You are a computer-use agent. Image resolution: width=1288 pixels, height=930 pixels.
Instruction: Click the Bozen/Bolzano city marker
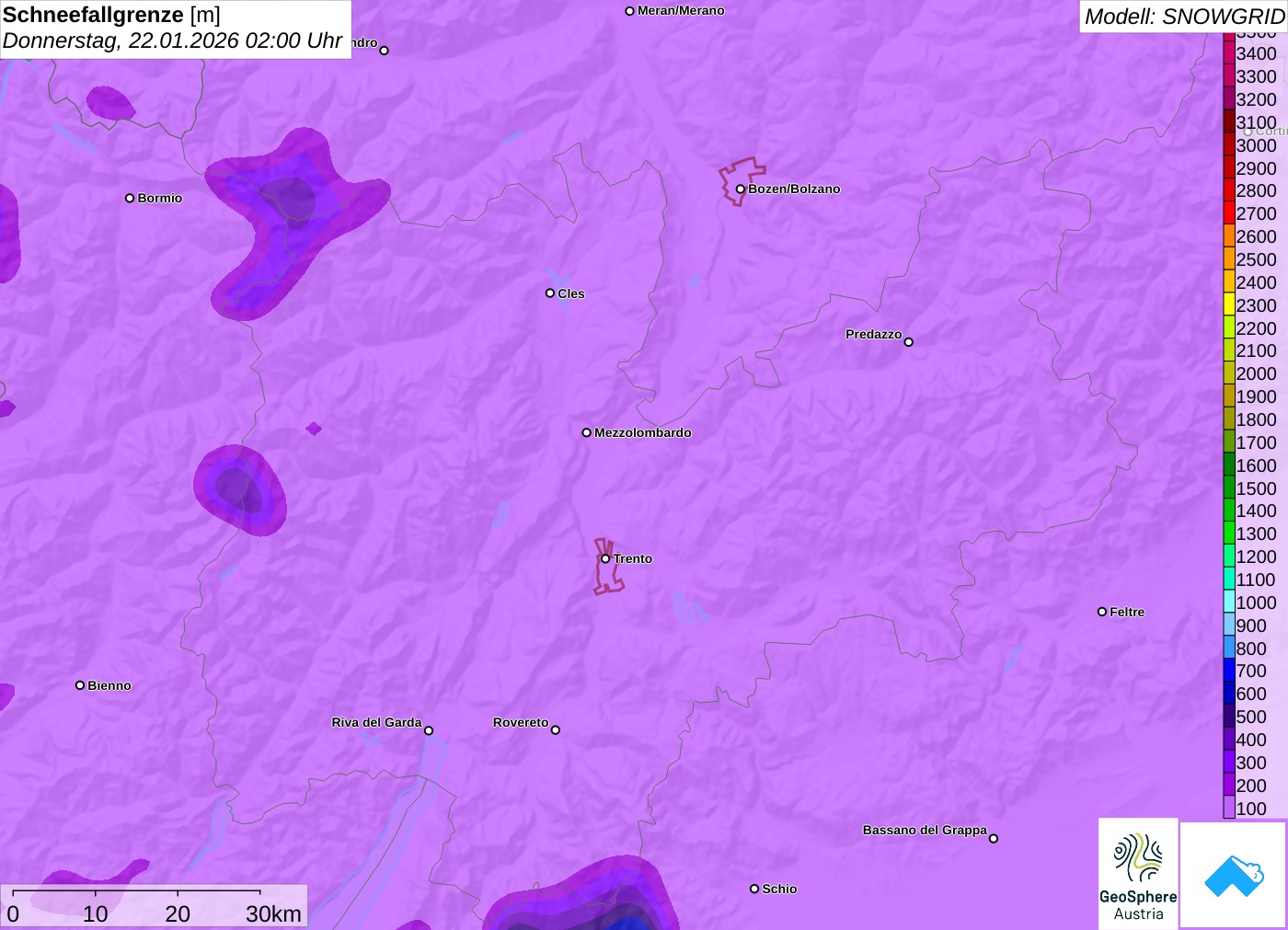740,189
